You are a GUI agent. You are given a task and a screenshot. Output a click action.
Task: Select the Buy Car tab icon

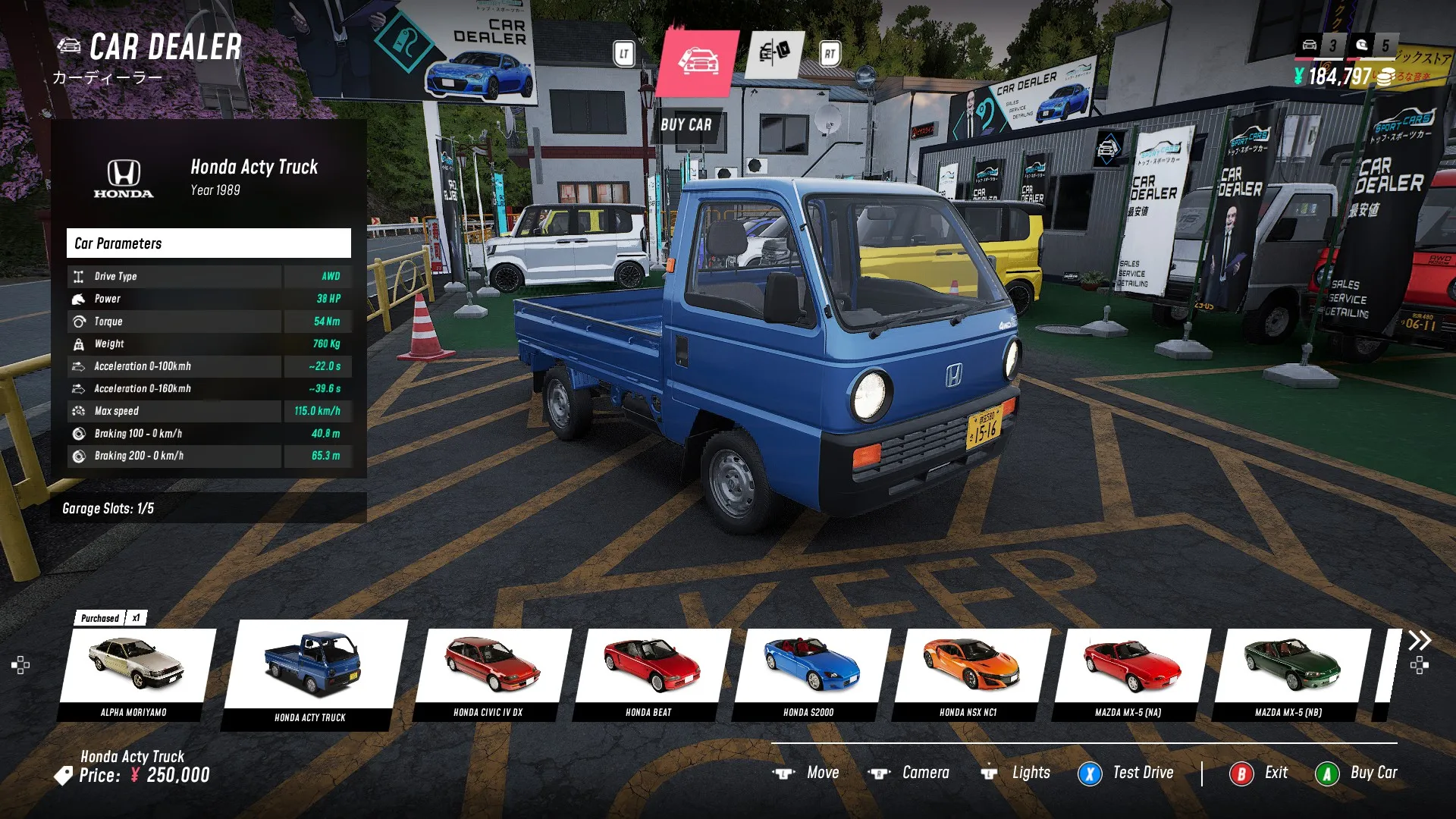698,62
